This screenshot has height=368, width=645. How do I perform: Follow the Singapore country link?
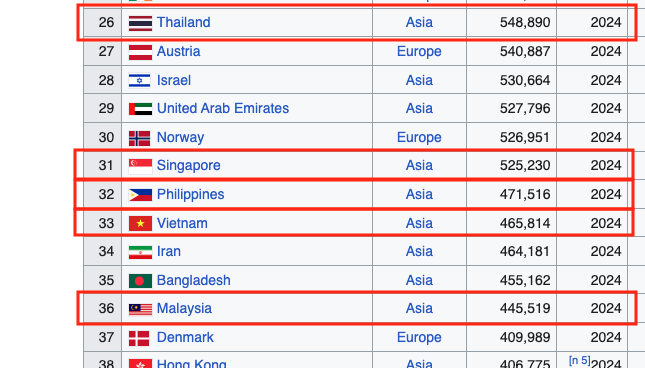coord(188,165)
